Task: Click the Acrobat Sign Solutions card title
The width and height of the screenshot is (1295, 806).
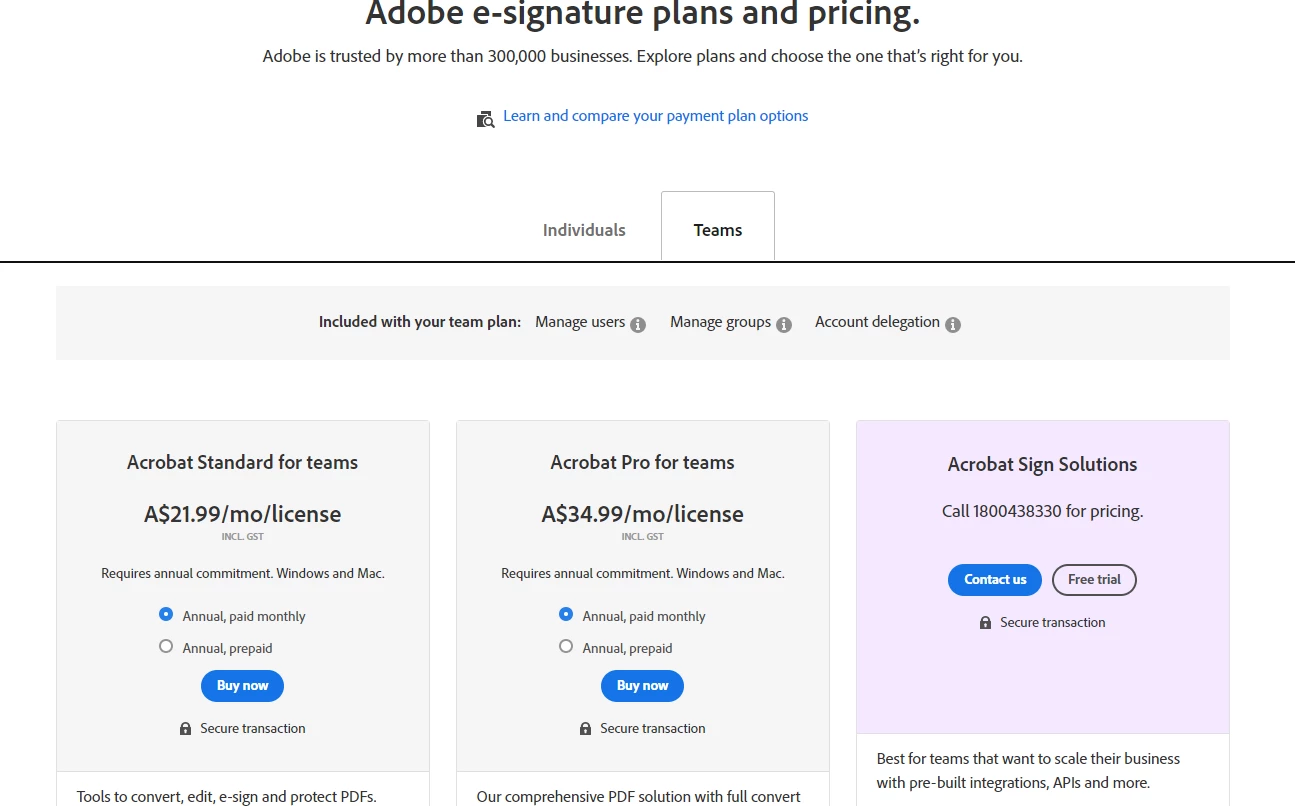Action: click(1042, 464)
